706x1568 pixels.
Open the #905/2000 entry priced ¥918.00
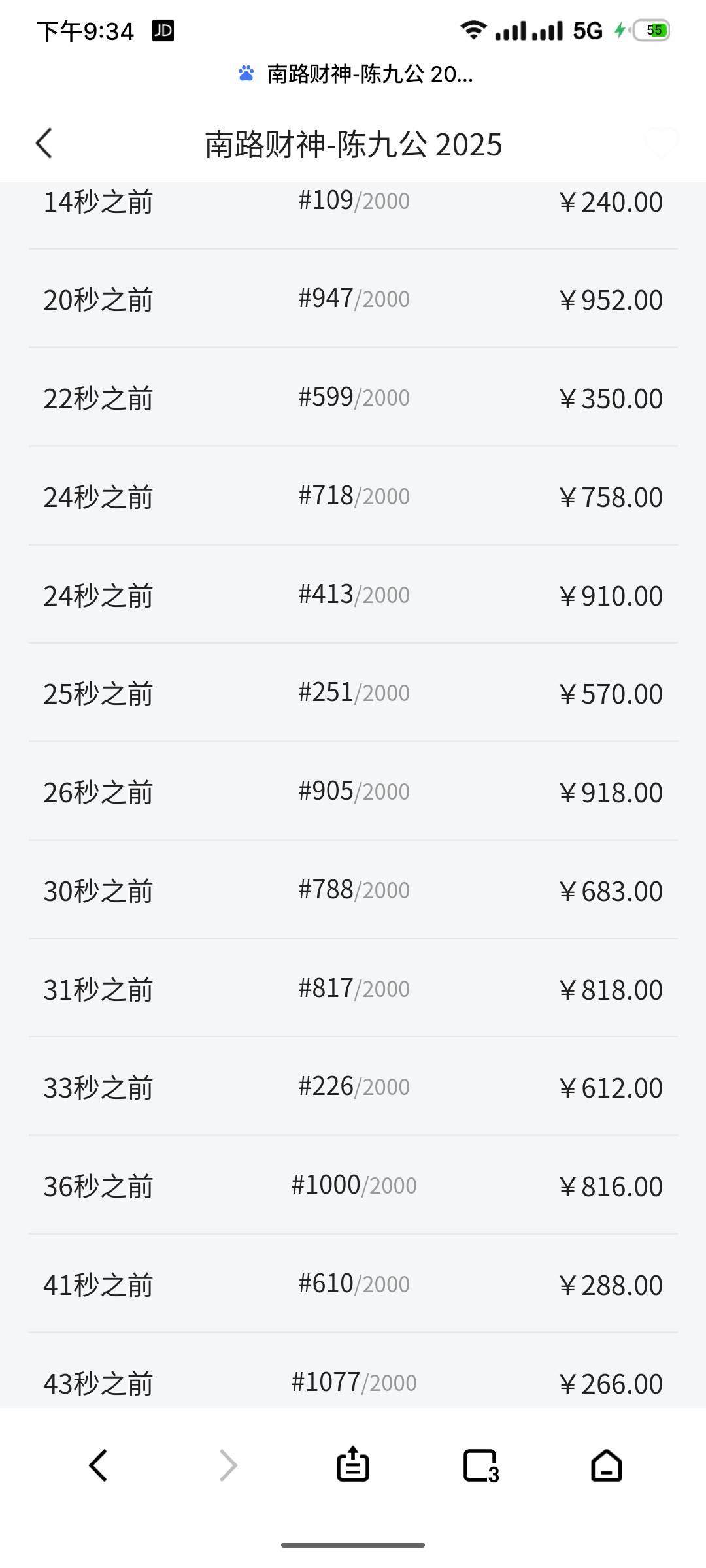coord(353,792)
